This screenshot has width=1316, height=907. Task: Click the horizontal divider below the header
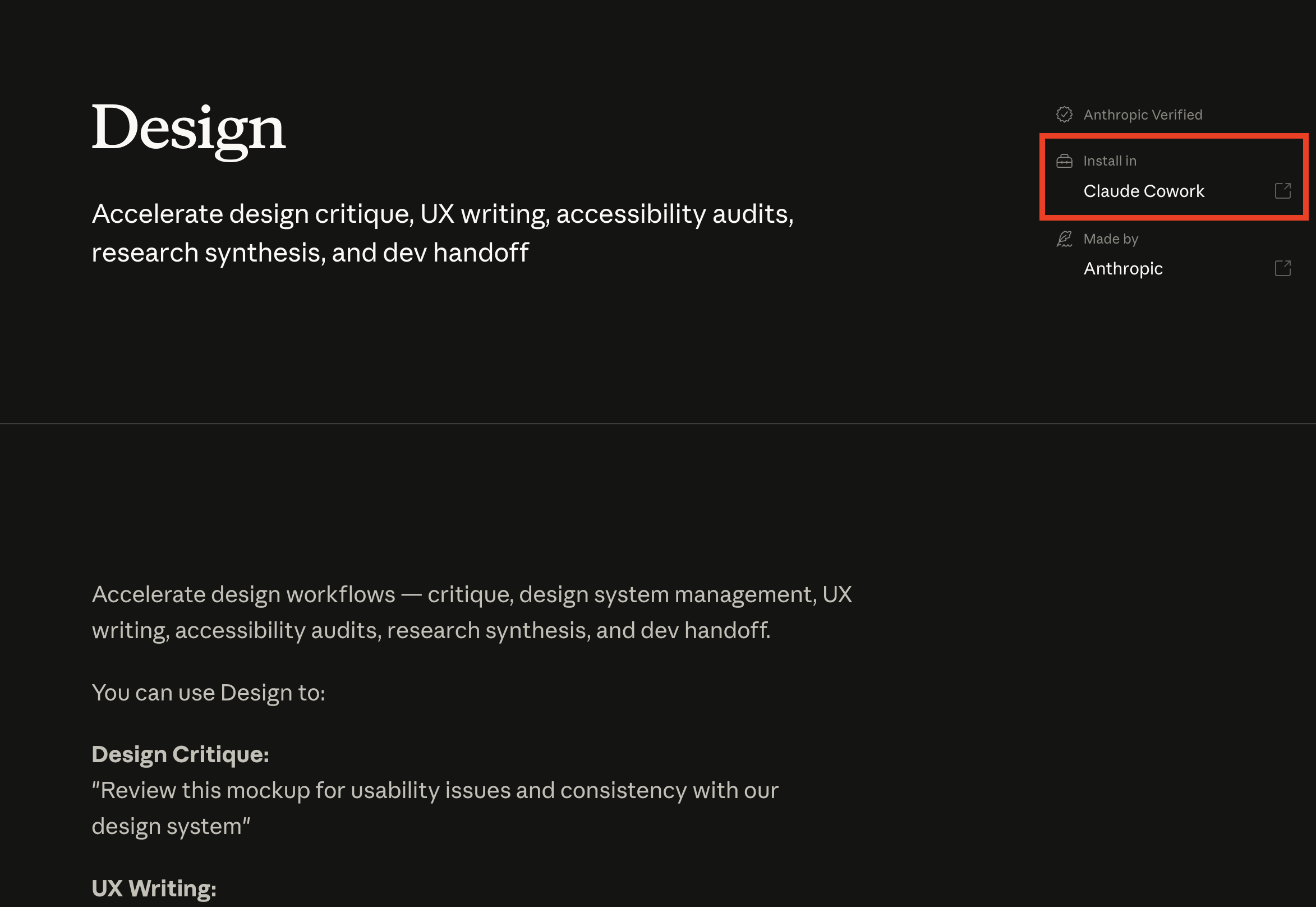[657, 423]
